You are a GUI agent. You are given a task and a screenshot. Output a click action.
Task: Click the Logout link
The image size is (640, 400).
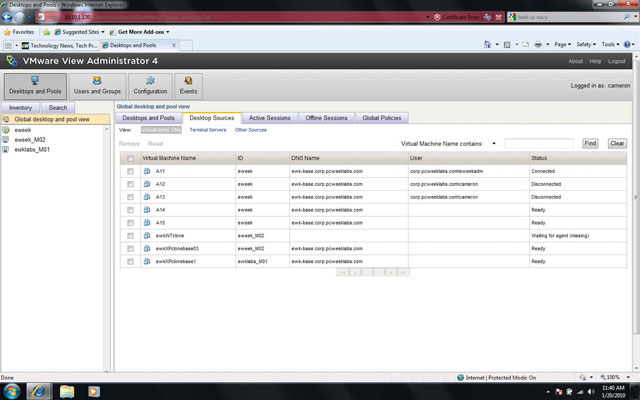(x=616, y=61)
